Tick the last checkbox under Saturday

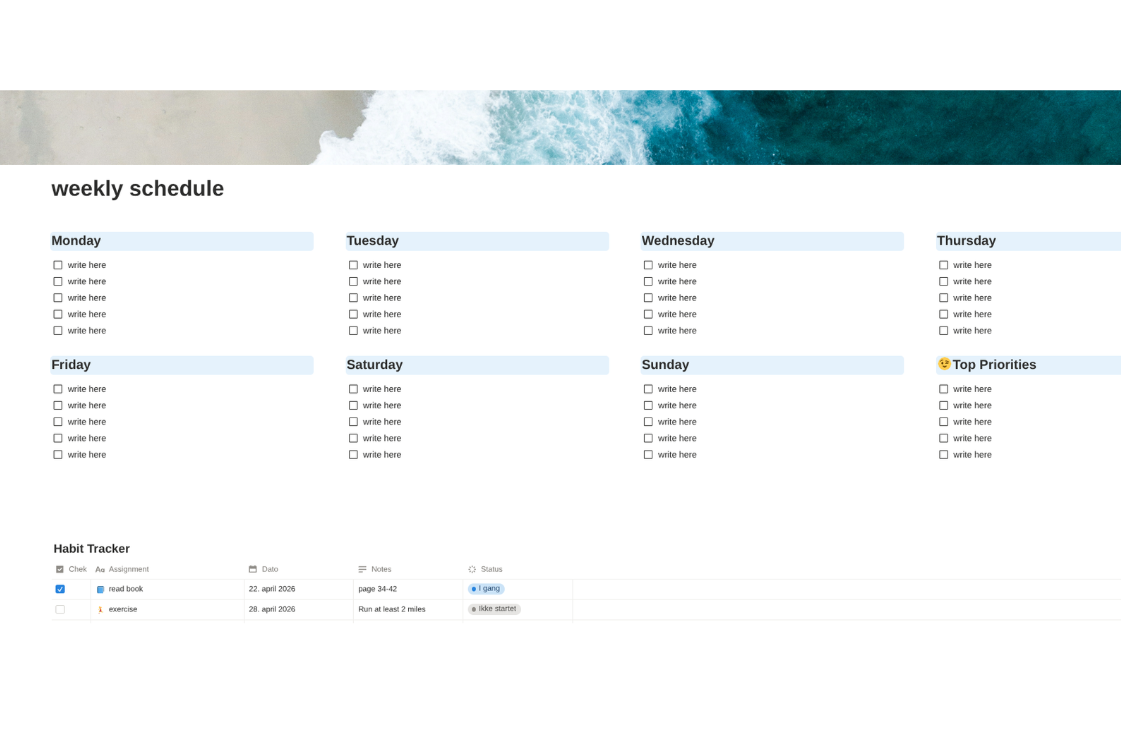[353, 455]
